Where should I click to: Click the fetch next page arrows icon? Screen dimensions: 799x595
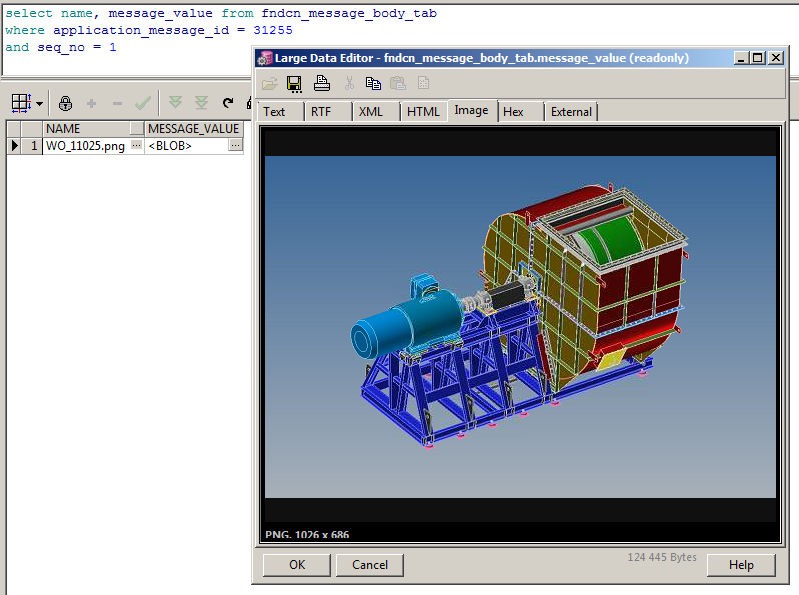pyautogui.click(x=176, y=103)
